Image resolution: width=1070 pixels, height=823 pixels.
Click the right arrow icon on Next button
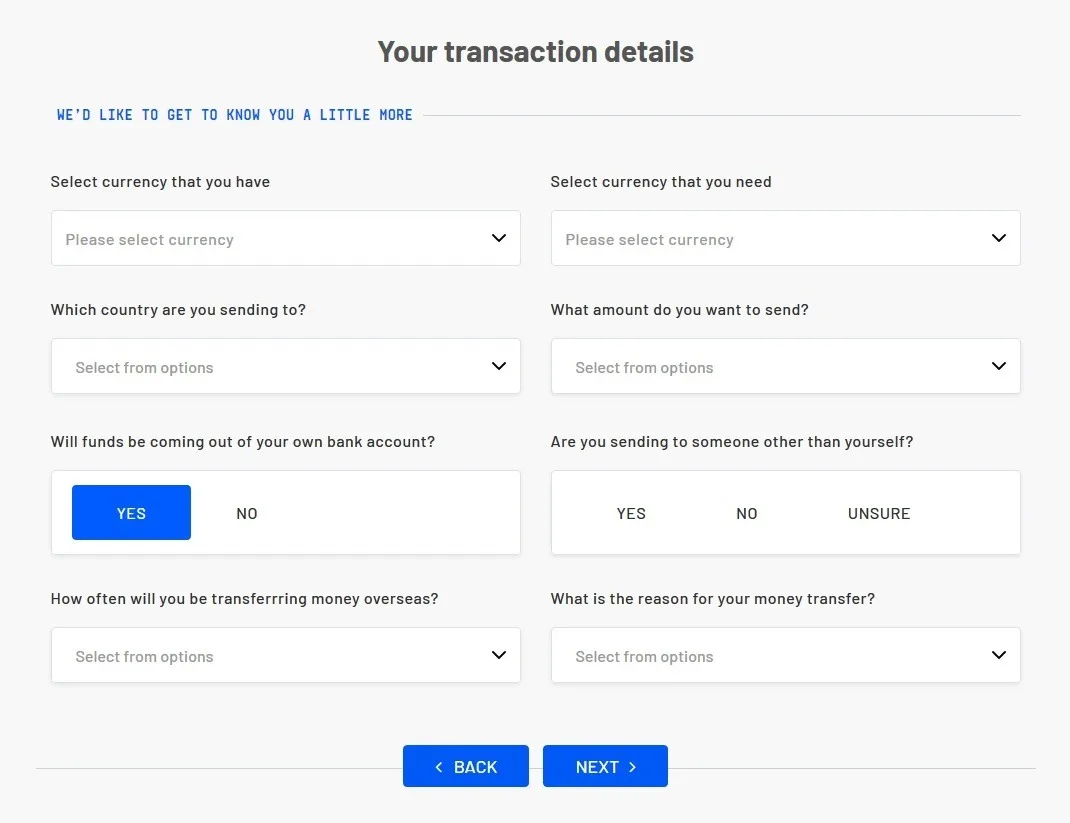click(632, 767)
